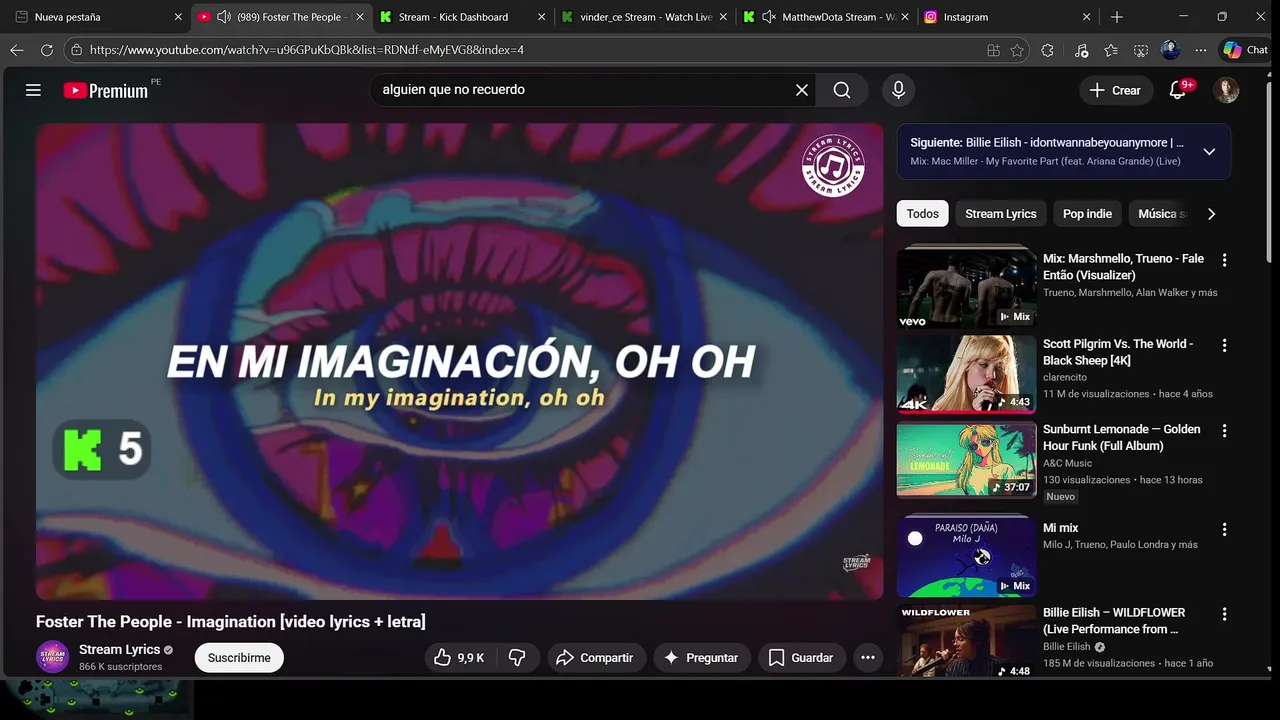1280x720 pixels.
Task: Open Mi mix Paraiso thumbnail
Action: coord(966,556)
